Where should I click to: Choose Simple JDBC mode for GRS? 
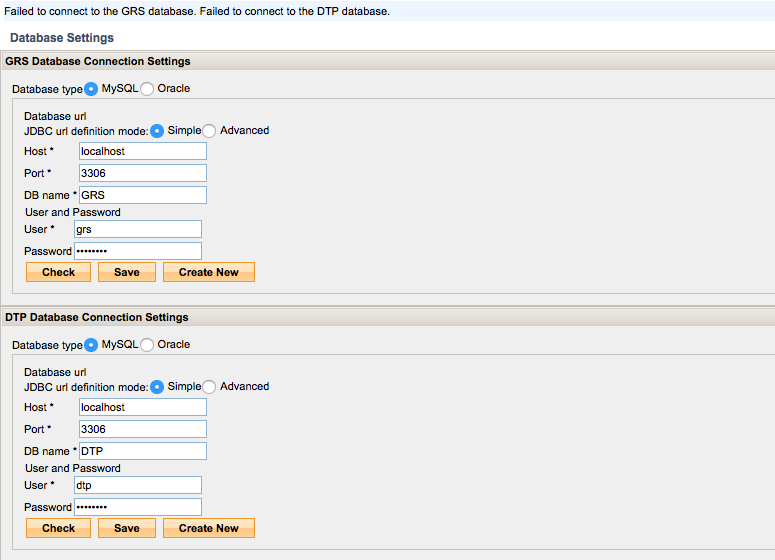click(157, 131)
